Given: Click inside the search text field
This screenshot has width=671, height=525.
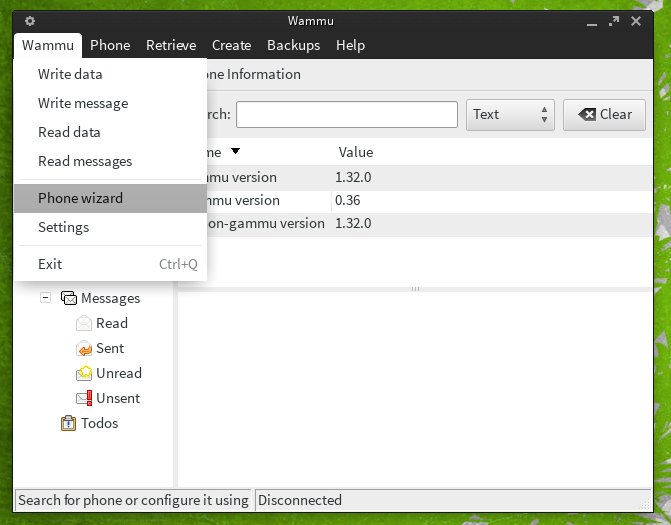Looking at the screenshot, I should pos(346,114).
